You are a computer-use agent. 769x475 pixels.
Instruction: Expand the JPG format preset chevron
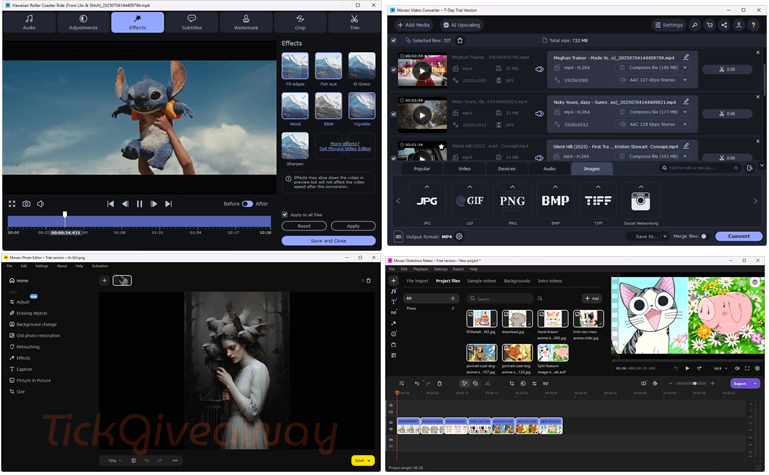[427, 187]
